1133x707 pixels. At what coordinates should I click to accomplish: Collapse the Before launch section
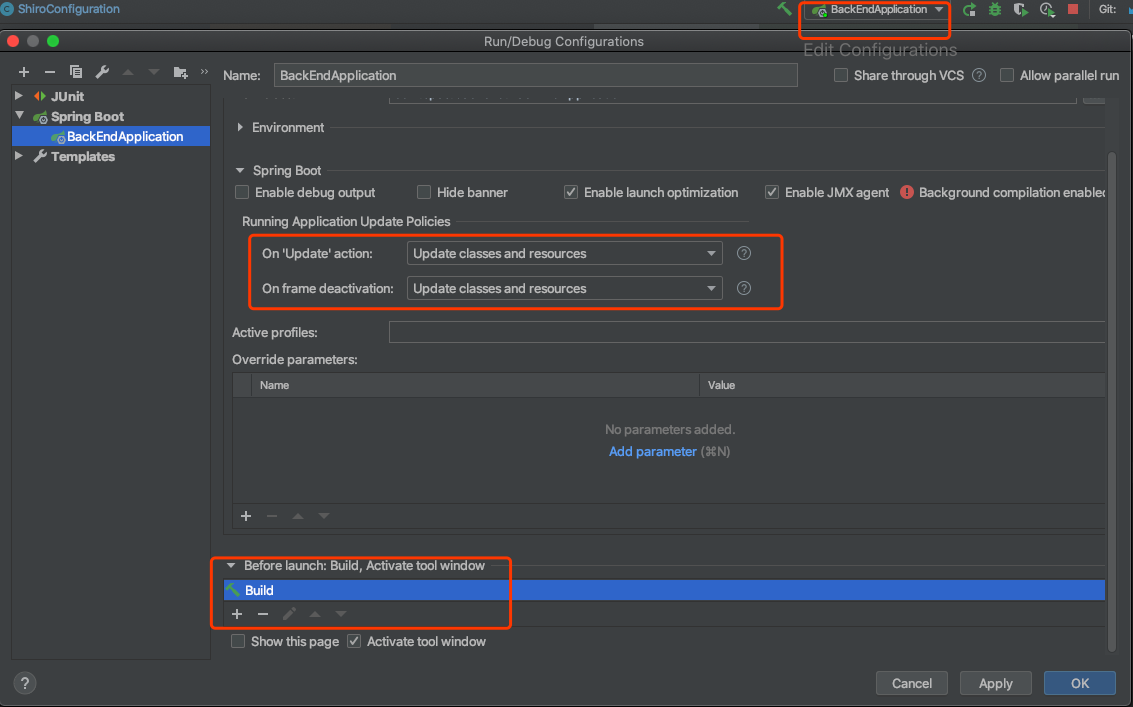tap(231, 565)
